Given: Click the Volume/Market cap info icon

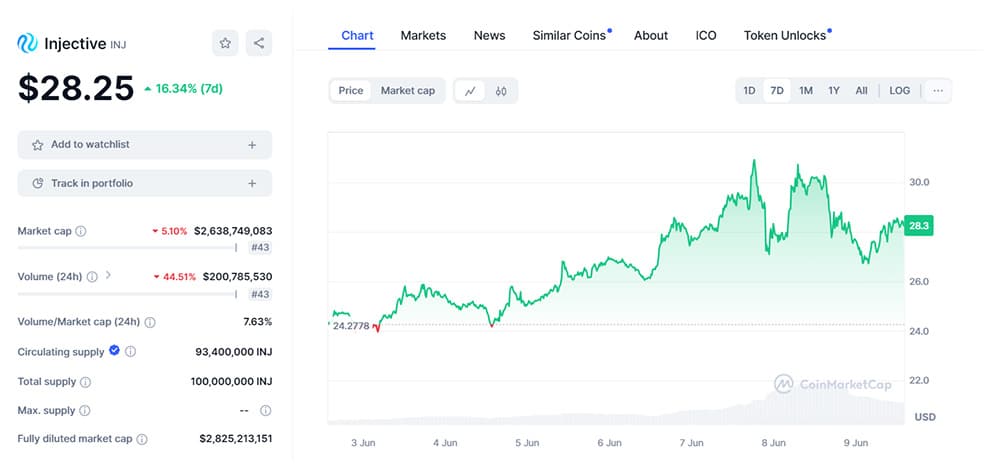Looking at the screenshot, I should point(150,322).
